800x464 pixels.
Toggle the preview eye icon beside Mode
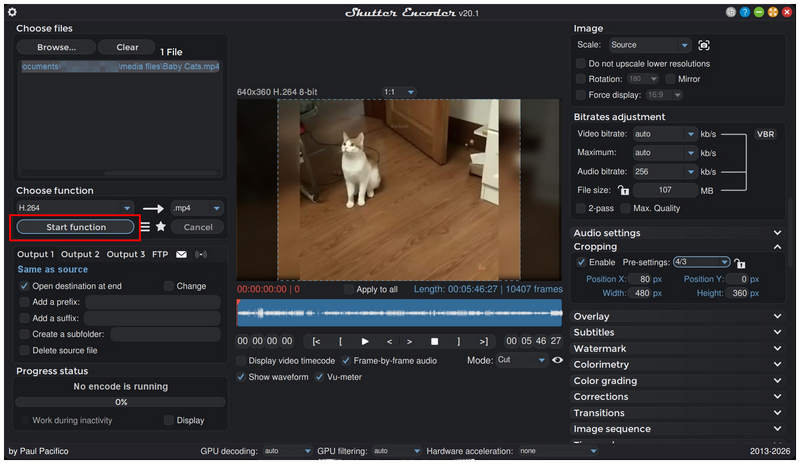(x=558, y=360)
